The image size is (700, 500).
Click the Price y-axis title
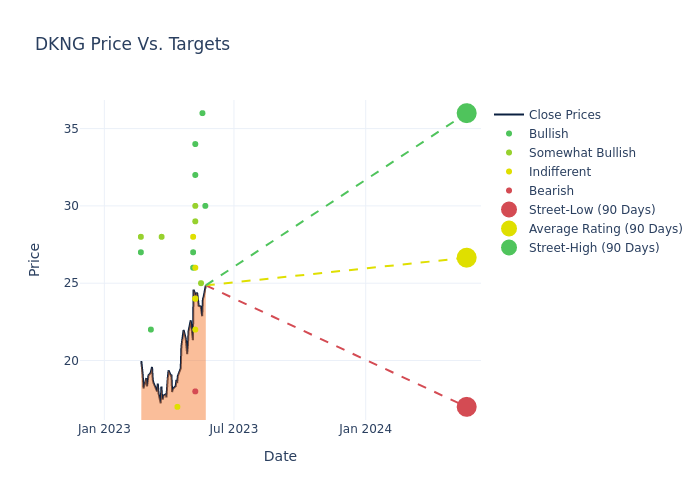point(35,259)
